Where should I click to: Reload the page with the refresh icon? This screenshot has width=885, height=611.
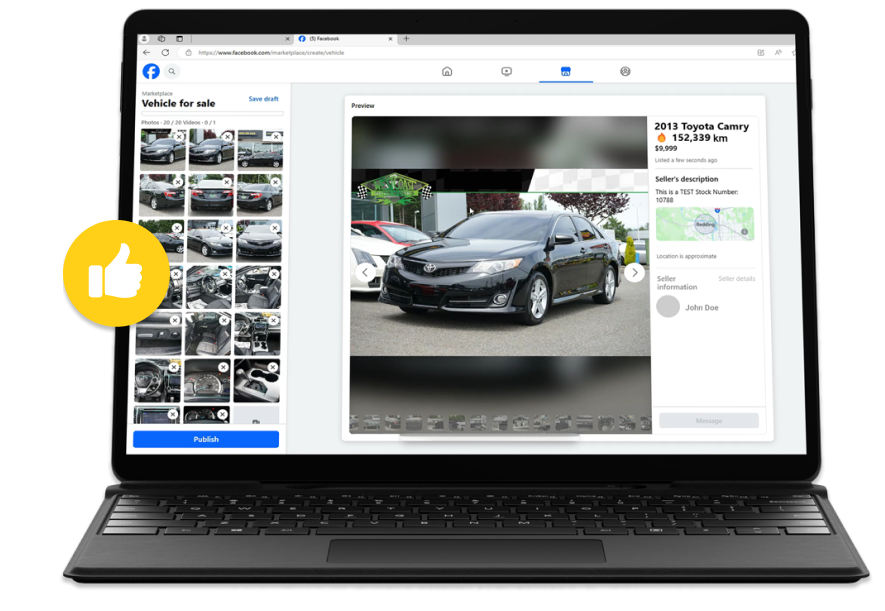[x=164, y=51]
